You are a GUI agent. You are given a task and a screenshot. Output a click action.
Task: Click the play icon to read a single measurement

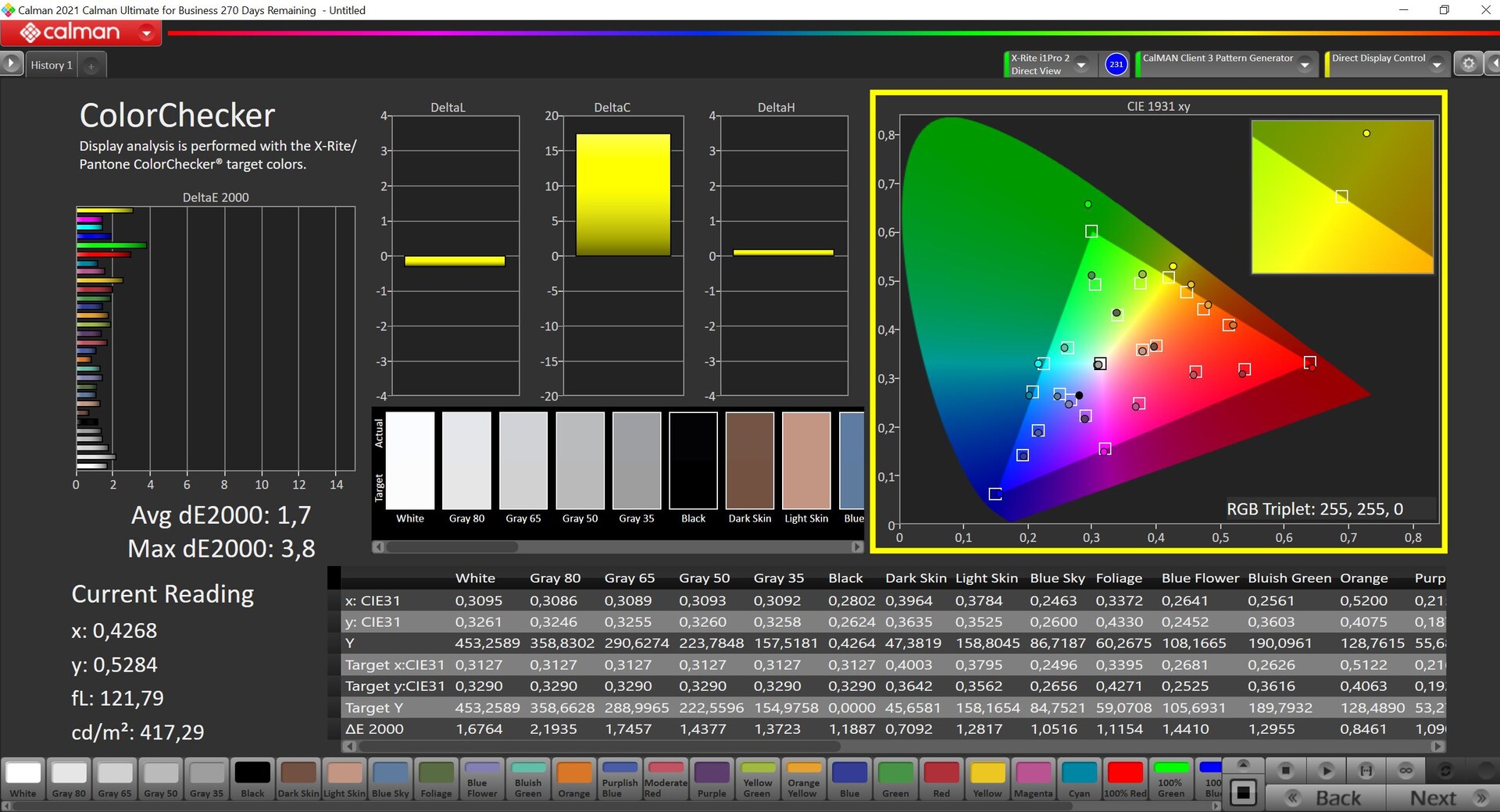pos(1326,771)
